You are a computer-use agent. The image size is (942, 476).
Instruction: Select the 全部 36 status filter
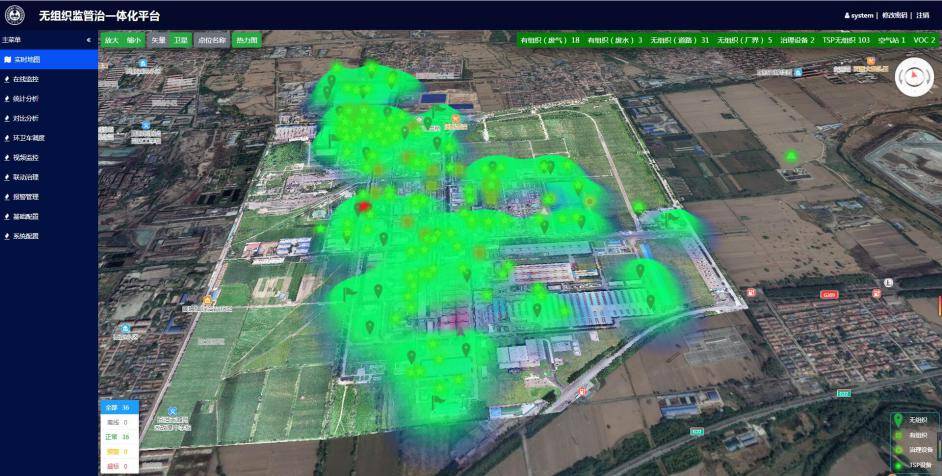pyautogui.click(x=118, y=407)
